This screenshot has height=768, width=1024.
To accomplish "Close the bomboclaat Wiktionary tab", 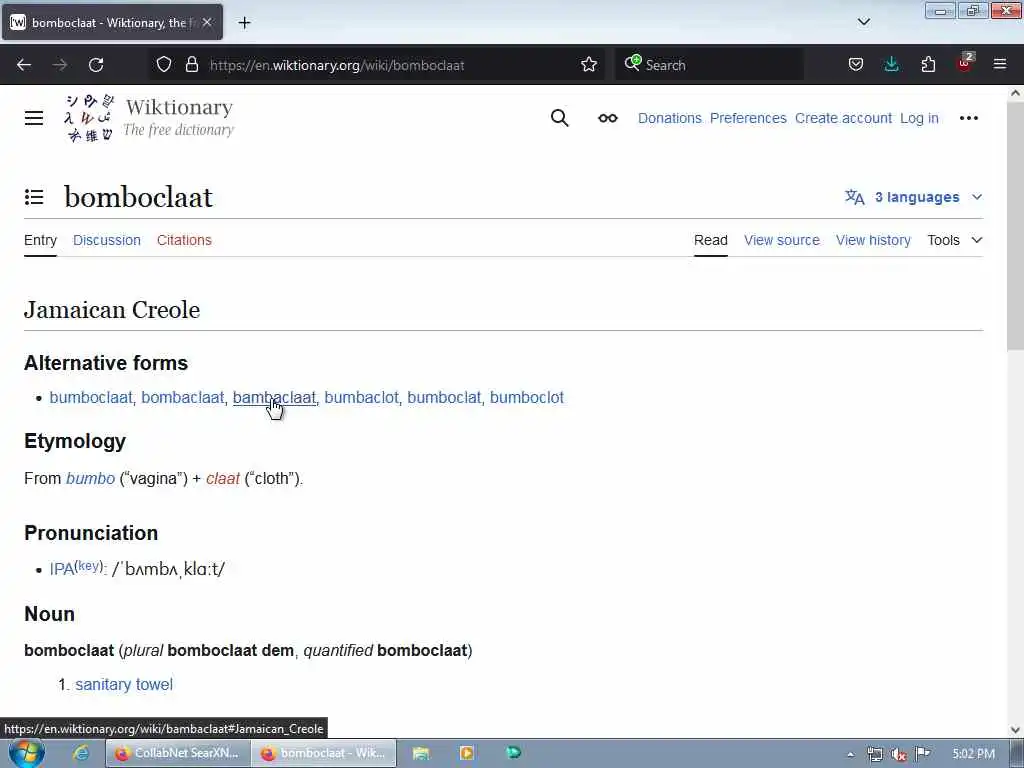I will (x=207, y=23).
